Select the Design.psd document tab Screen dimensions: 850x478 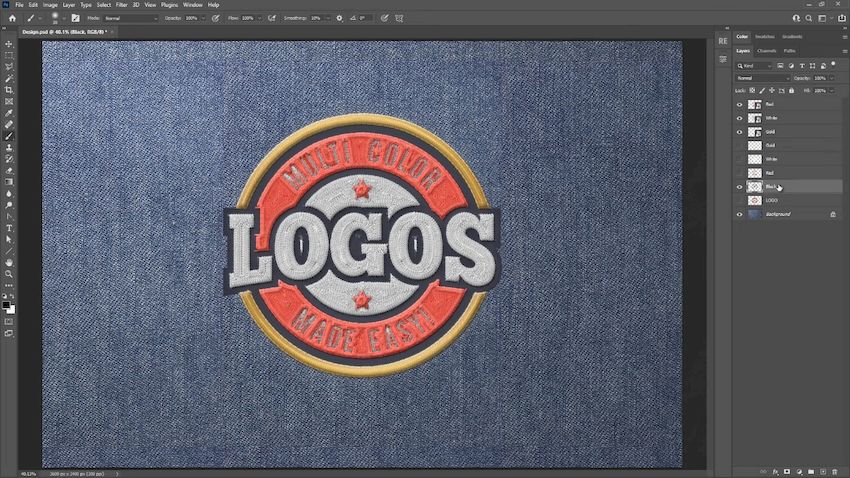(x=49, y=31)
